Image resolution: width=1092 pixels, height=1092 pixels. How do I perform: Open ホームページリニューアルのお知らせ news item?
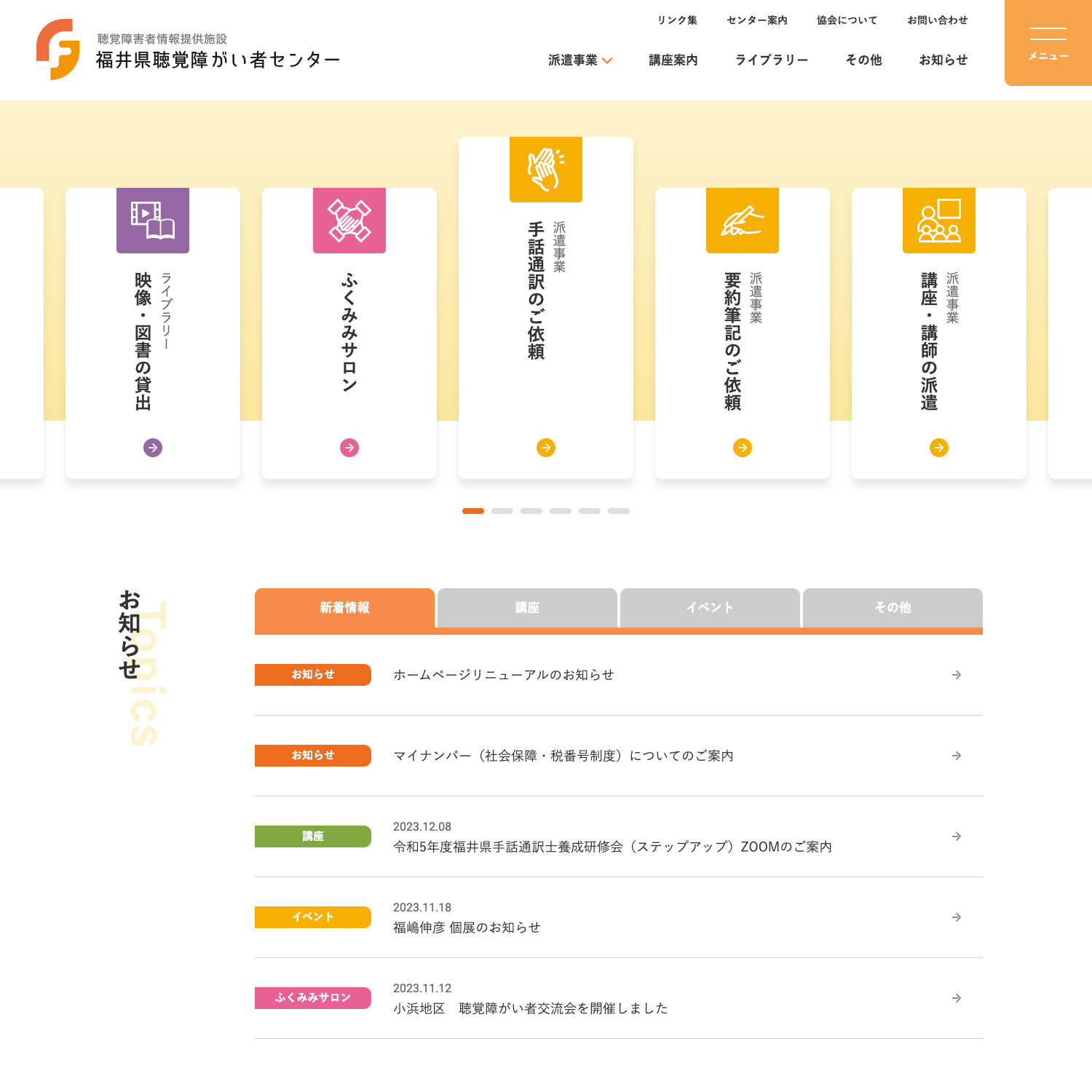(504, 675)
